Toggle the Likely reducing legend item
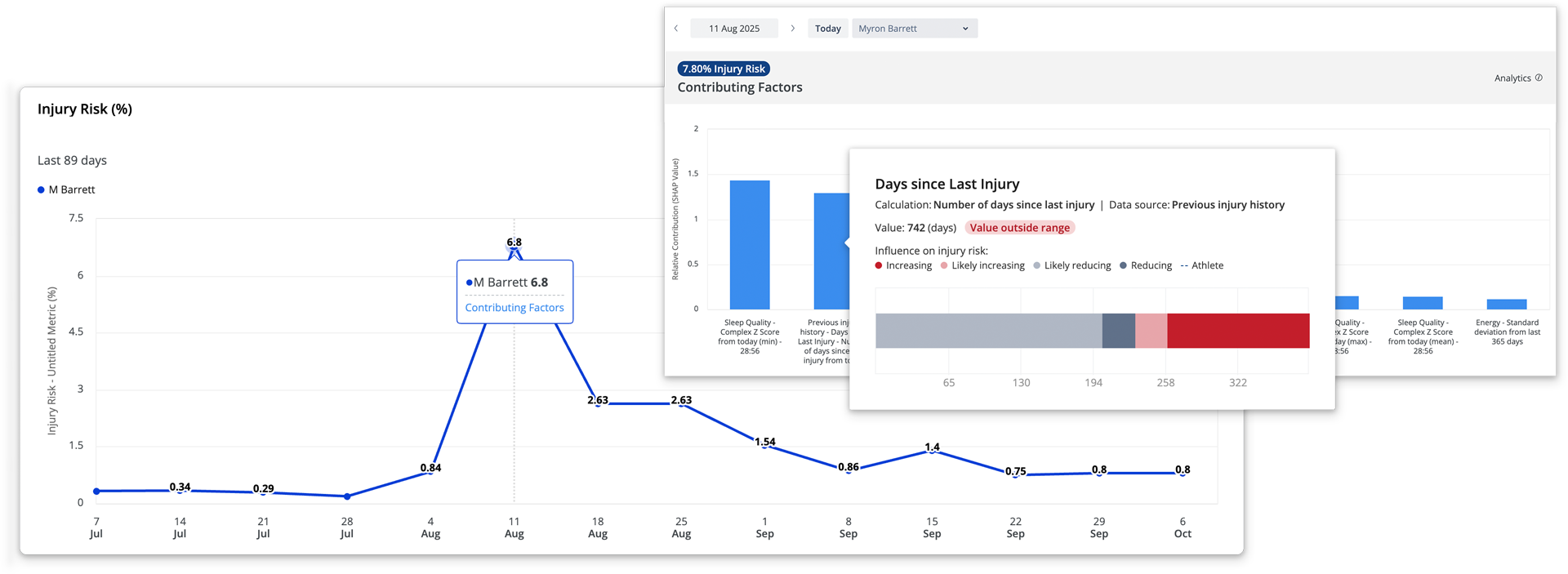The width and height of the screenshot is (1568, 574). point(1071,265)
